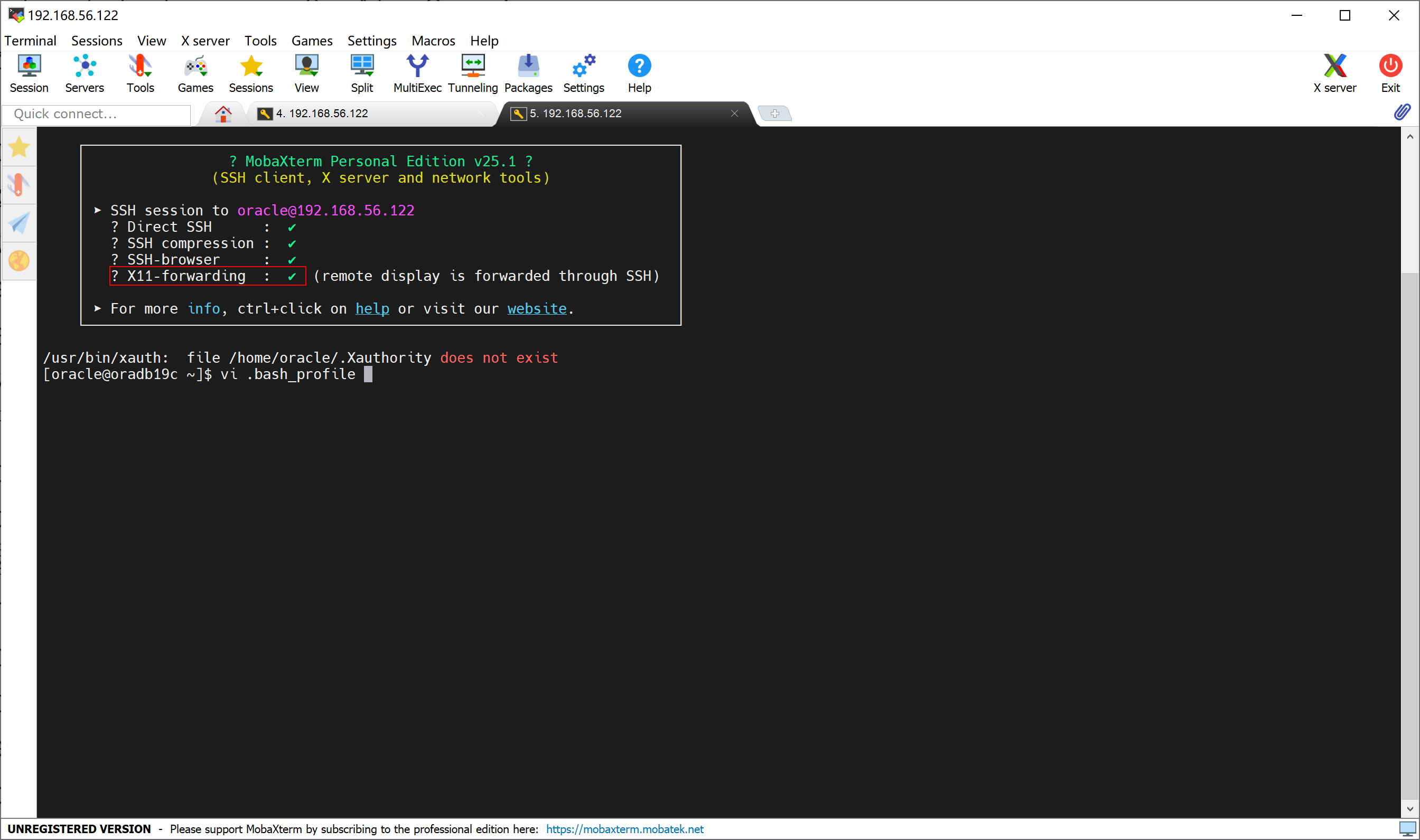Click the red Exit power icon

tap(1390, 73)
